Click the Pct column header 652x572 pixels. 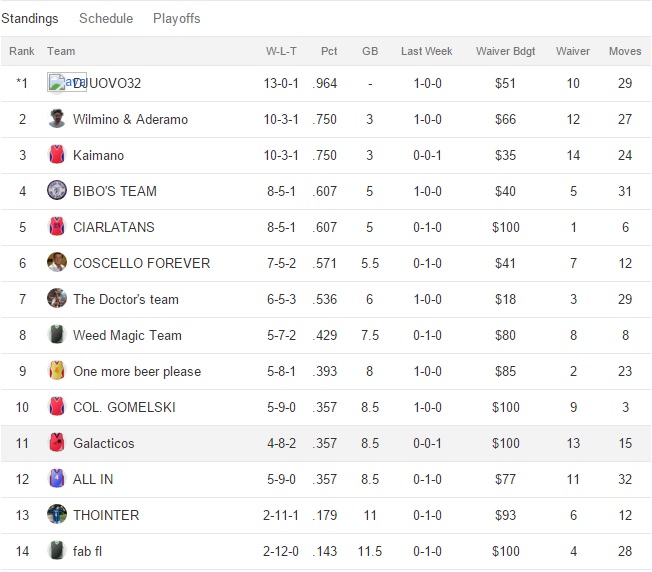click(x=329, y=51)
